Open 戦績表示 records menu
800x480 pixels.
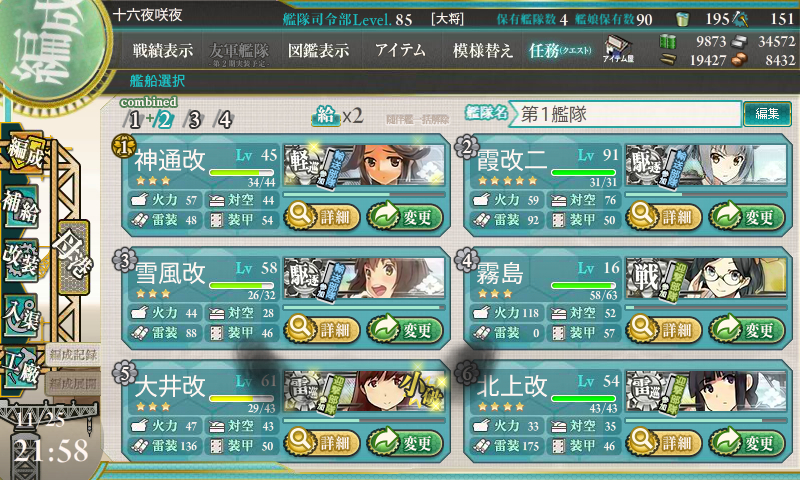pyautogui.click(x=163, y=50)
